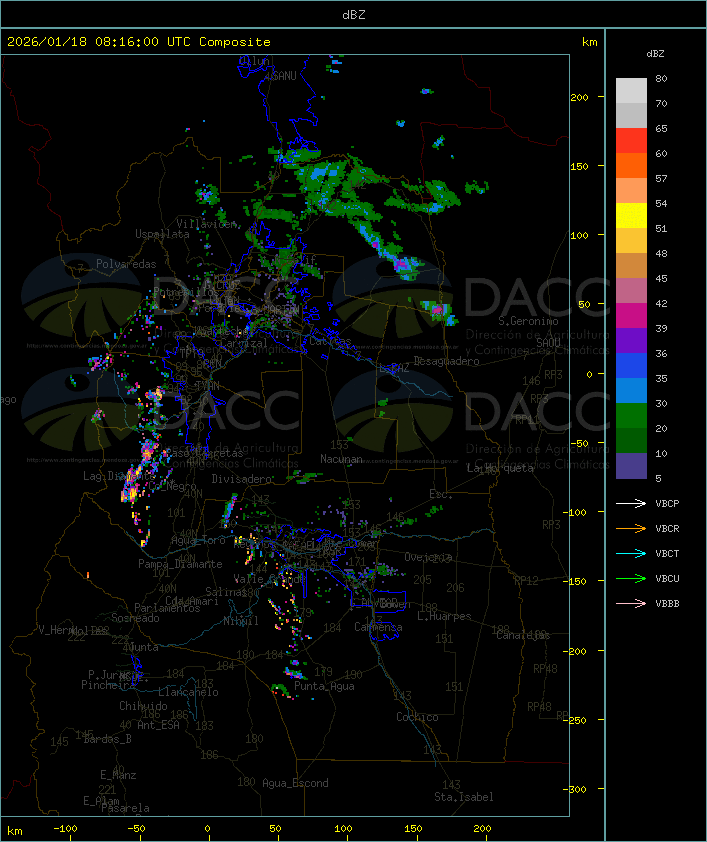Choose the bright green 30-20 dBZ swatch
Image resolution: width=707 pixels, height=842 pixels.
click(631, 416)
